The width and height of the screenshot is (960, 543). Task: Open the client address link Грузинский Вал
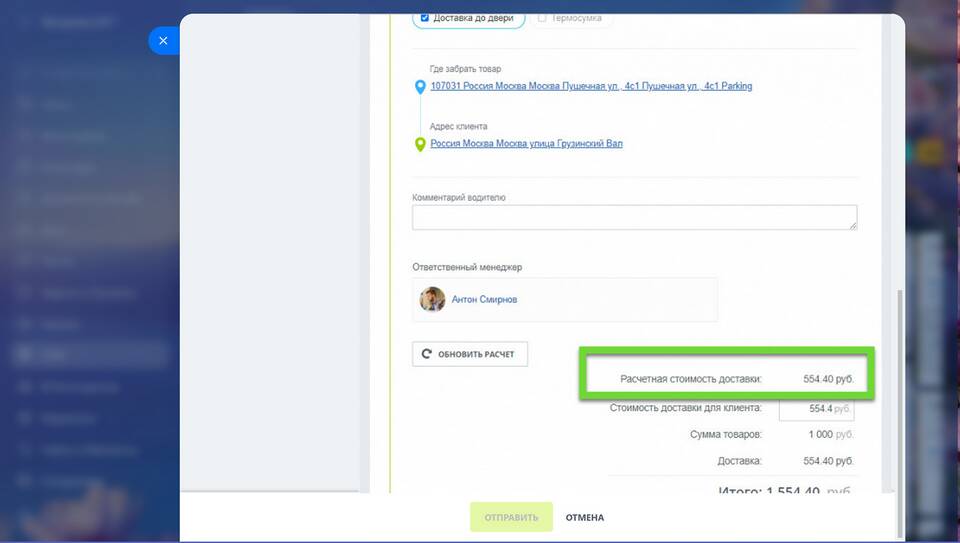pos(526,144)
